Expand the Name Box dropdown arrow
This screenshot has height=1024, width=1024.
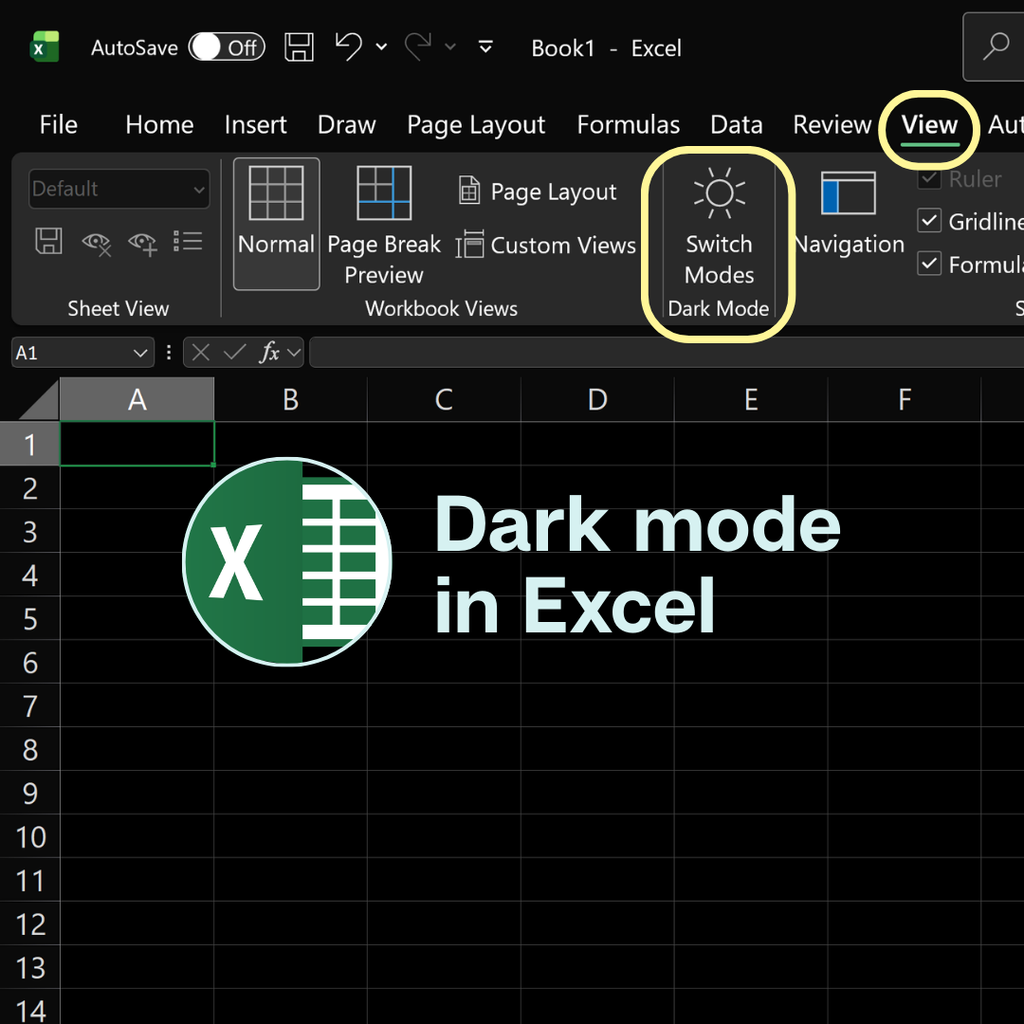[140, 353]
